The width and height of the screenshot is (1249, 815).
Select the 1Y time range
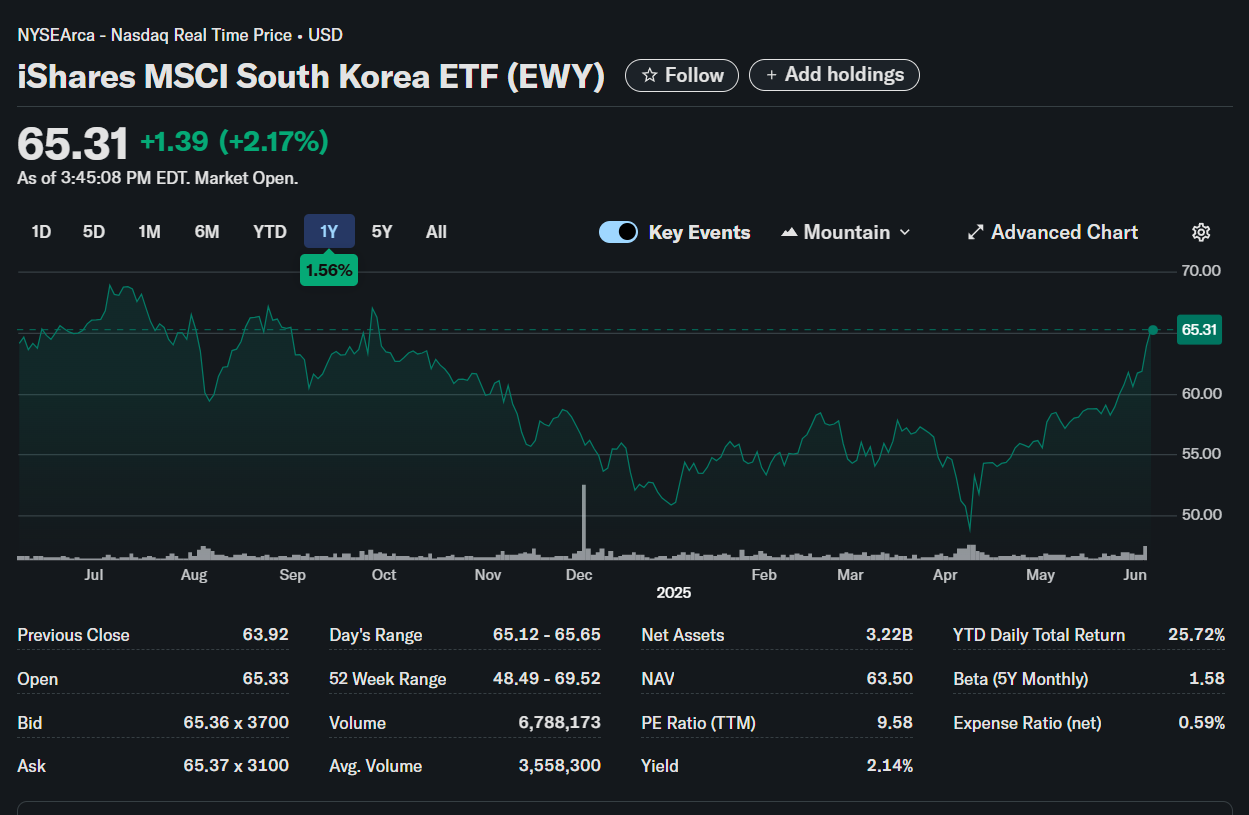click(329, 232)
